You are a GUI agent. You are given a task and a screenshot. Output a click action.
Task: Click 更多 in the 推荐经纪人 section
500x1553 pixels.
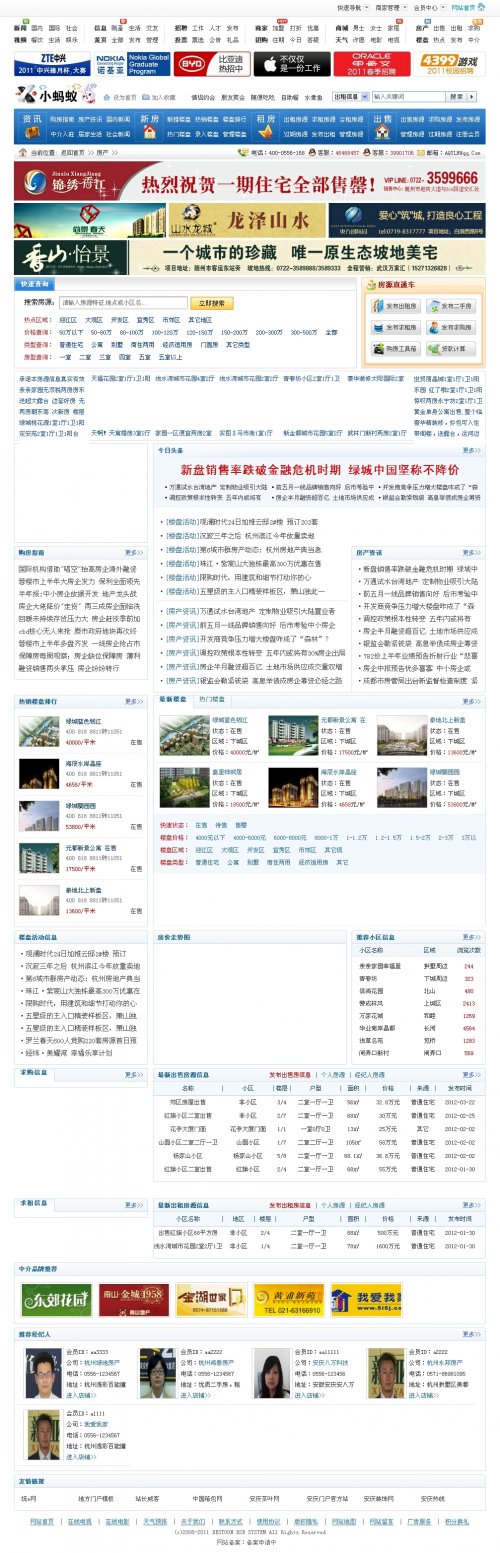pos(472,1334)
